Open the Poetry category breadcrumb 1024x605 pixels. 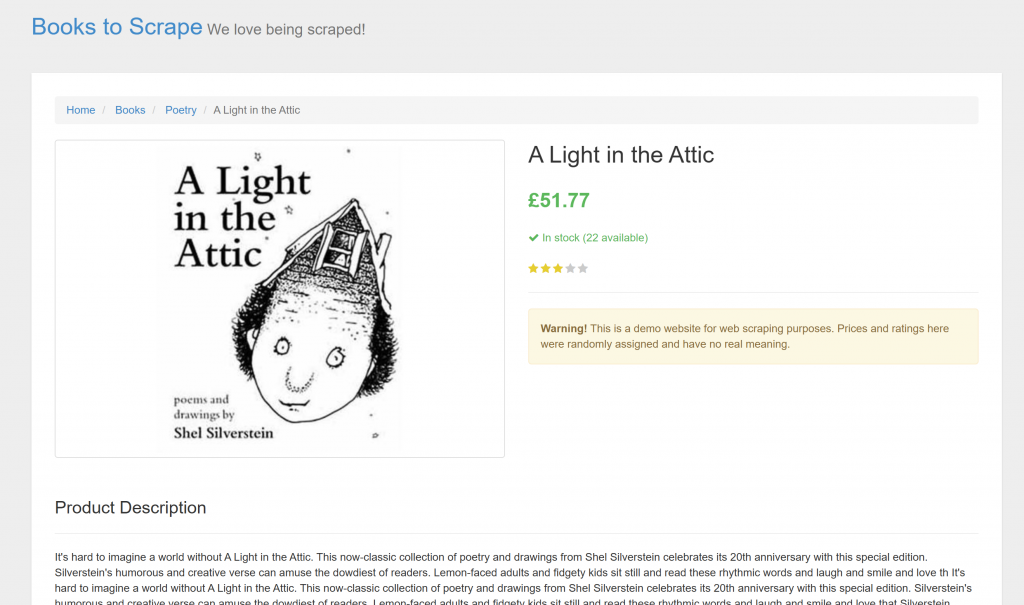(181, 110)
